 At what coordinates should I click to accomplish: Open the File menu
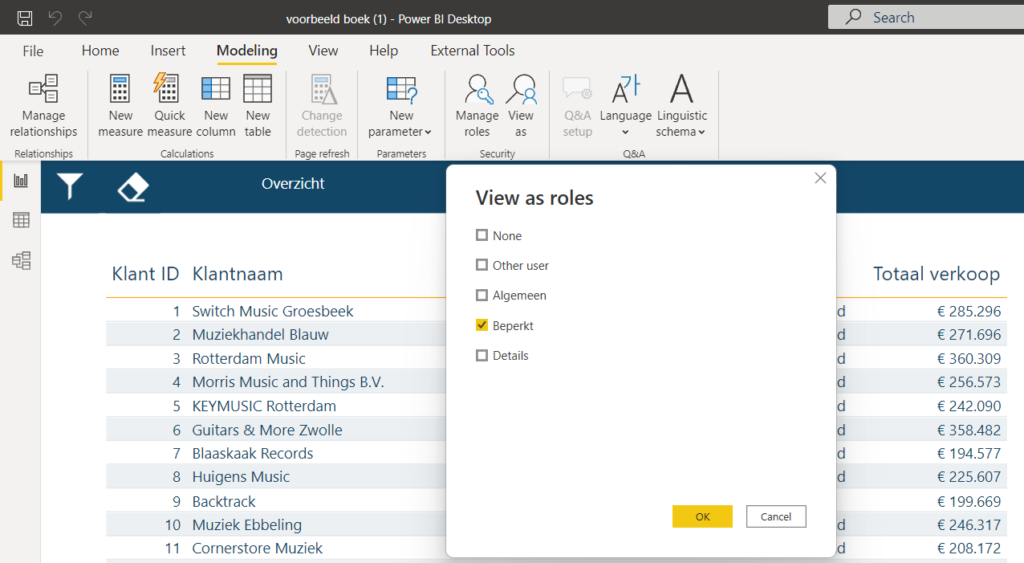click(33, 51)
